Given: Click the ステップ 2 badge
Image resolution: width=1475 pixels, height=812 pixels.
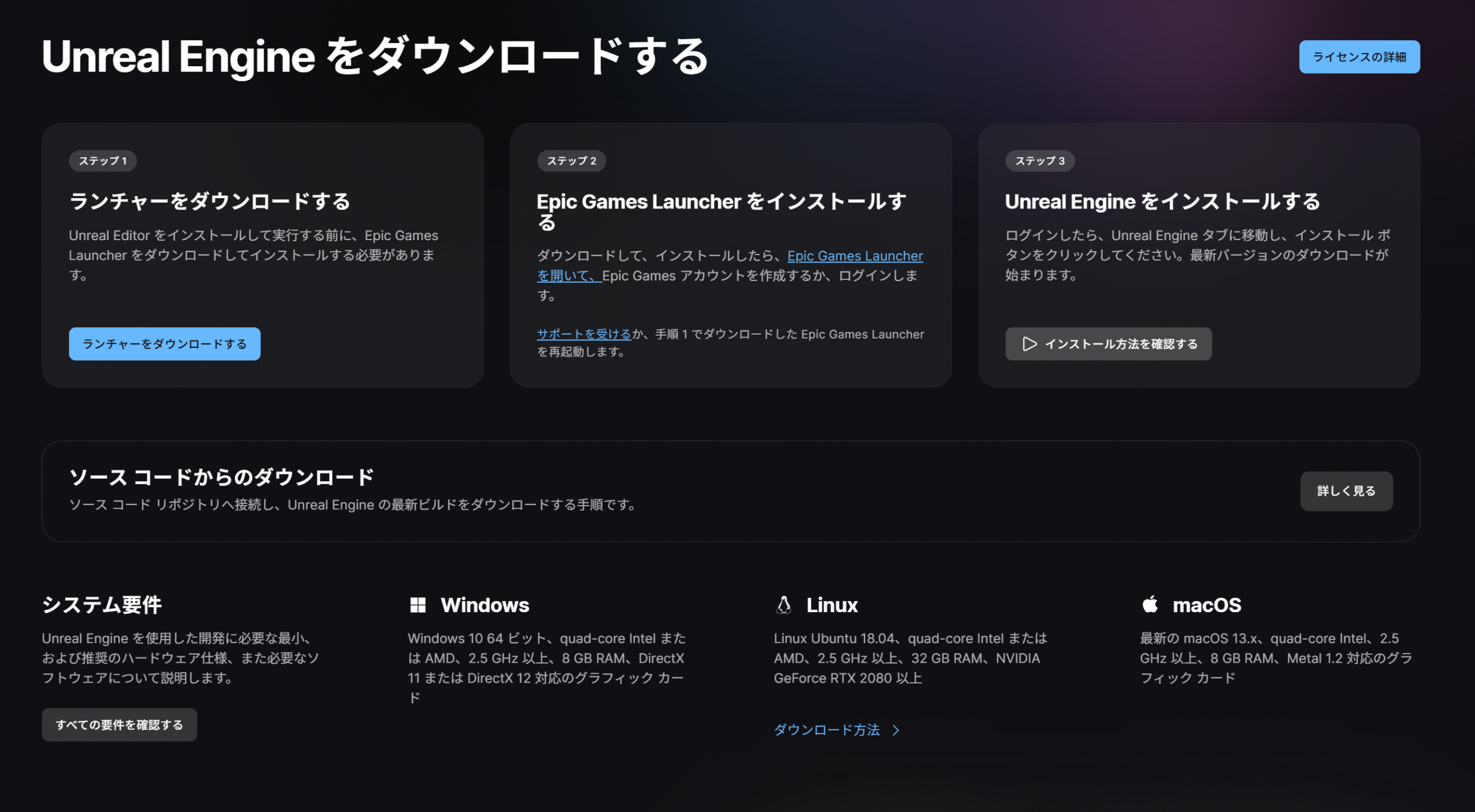Looking at the screenshot, I should click(x=572, y=161).
